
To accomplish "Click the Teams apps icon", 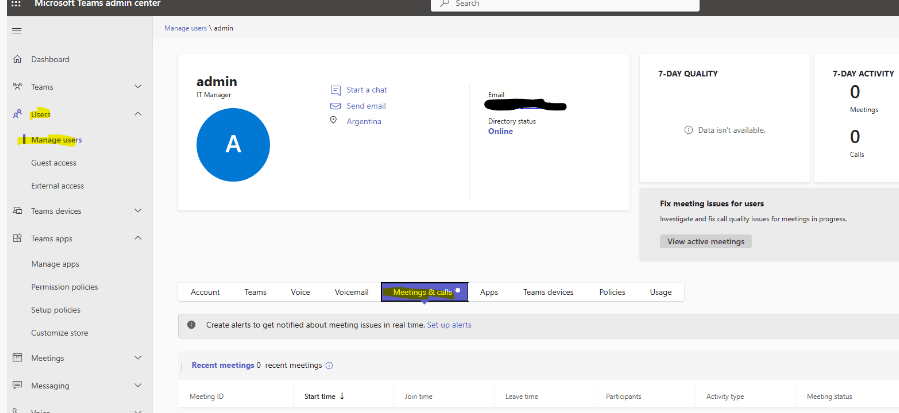I will (18, 238).
